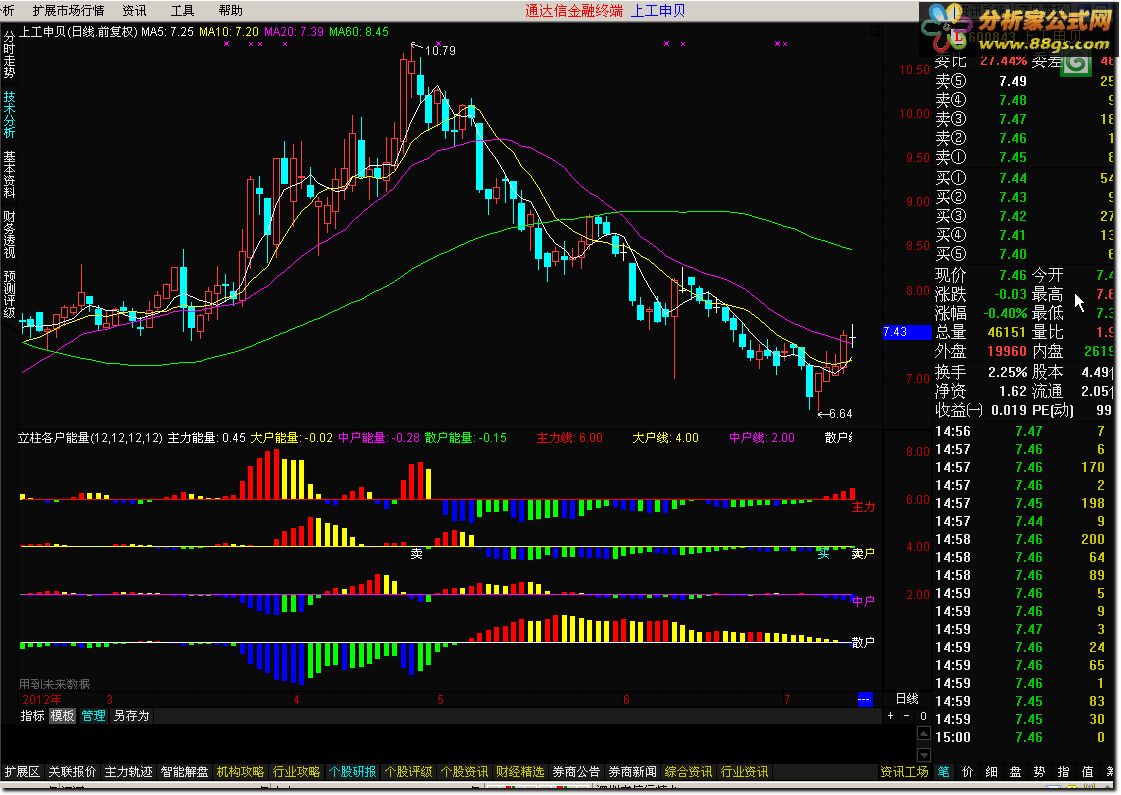Open the 财经精选 tab
This screenshot has height=795, width=1121.
(x=520, y=771)
